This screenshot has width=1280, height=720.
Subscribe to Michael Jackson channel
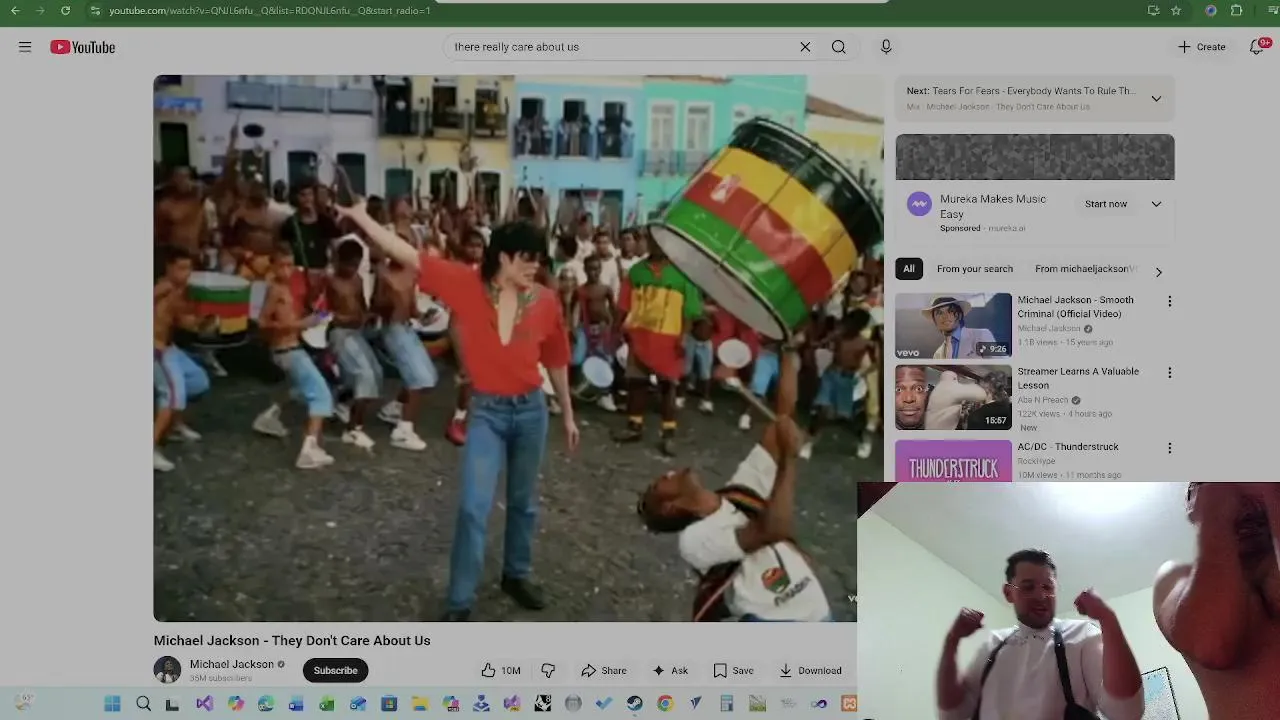pos(335,670)
